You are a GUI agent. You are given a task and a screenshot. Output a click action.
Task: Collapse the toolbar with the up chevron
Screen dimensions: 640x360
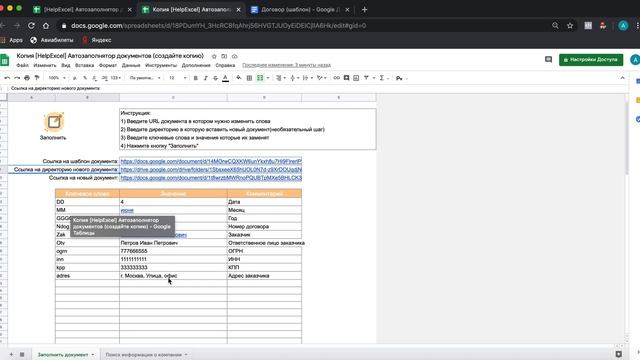pyautogui.click(x=622, y=78)
